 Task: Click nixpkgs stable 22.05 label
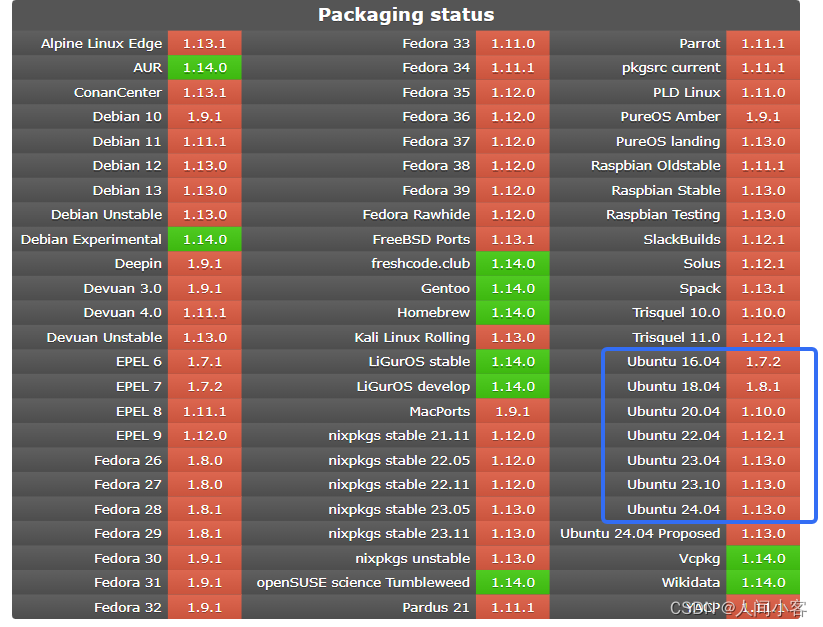coord(399,460)
